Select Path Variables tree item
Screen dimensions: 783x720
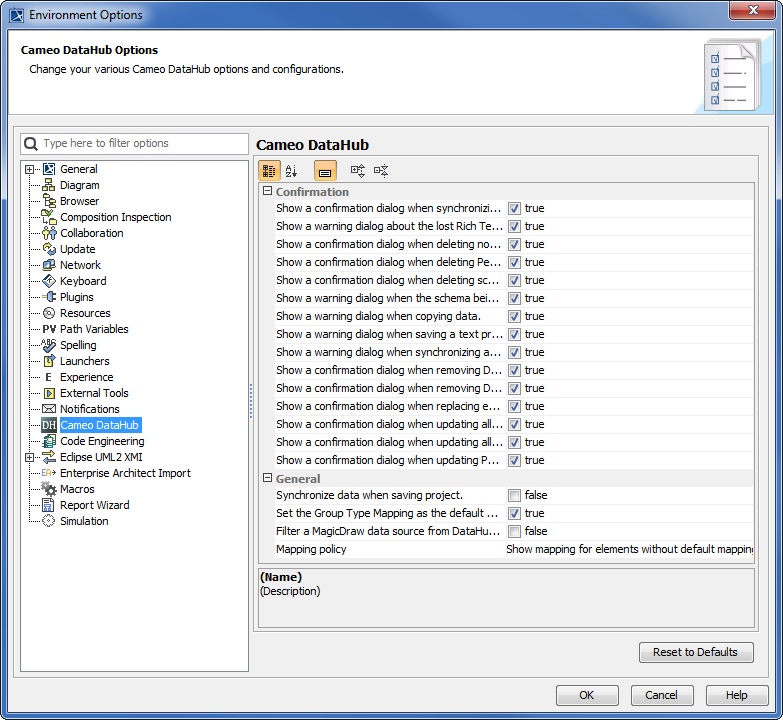pos(94,329)
